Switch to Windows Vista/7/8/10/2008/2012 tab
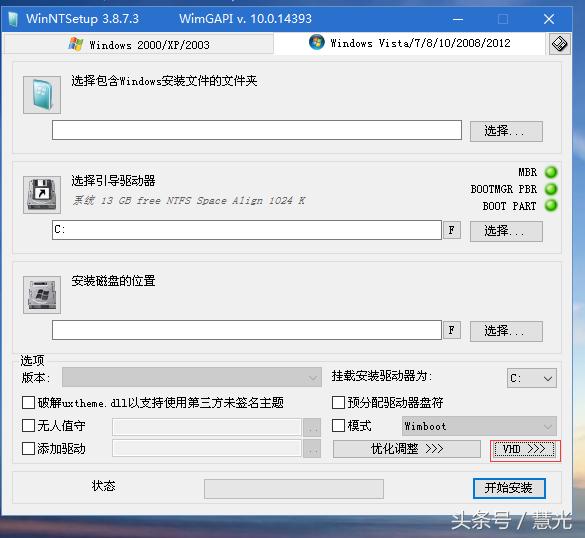The height and width of the screenshot is (538, 585). [x=409, y=43]
